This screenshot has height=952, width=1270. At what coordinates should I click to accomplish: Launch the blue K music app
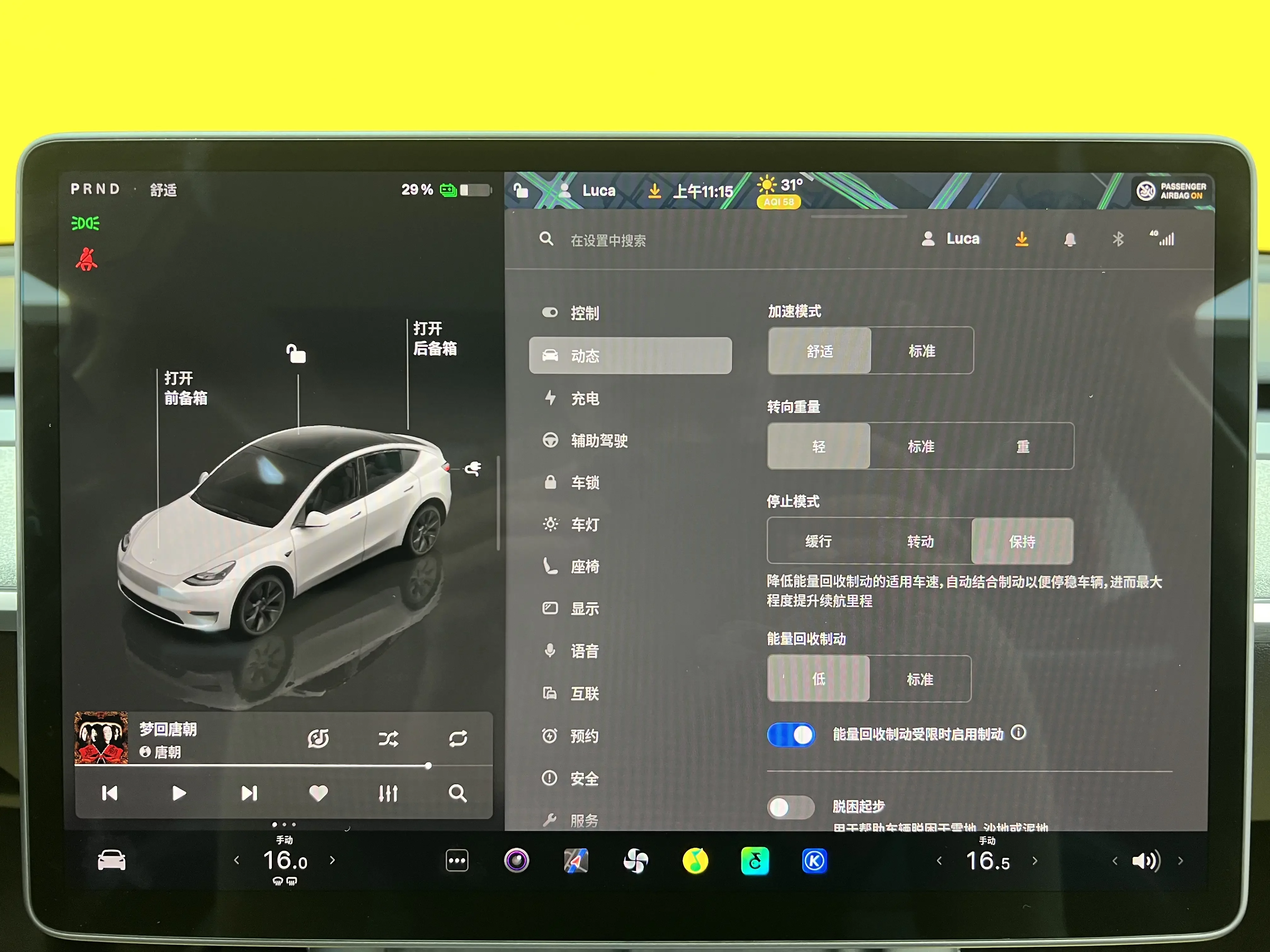point(814,861)
